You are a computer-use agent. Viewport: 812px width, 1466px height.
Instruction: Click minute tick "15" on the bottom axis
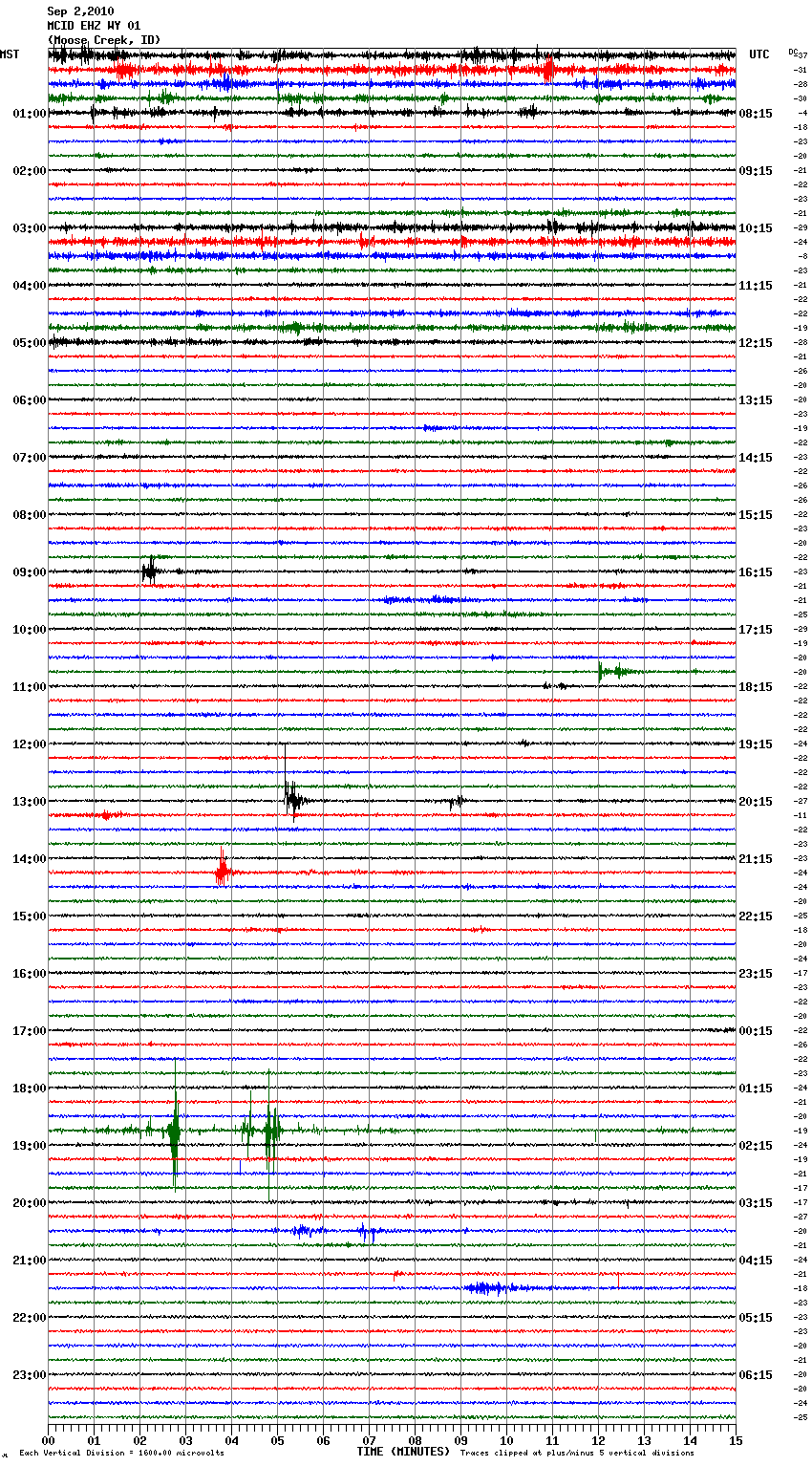coord(736,1440)
